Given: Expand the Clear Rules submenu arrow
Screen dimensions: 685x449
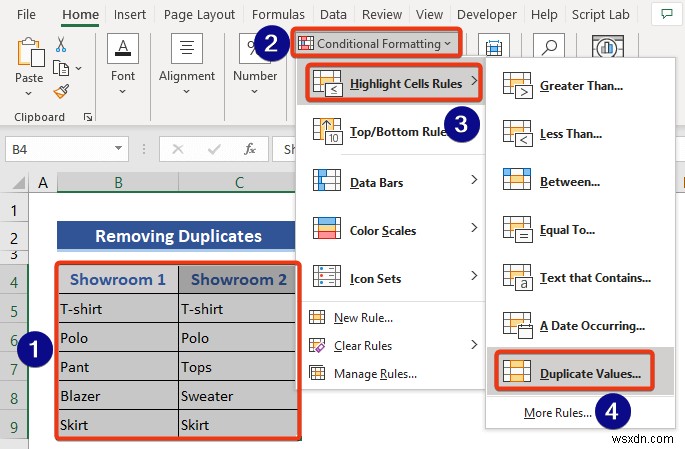Looking at the screenshot, I should pyautogui.click(x=474, y=345).
